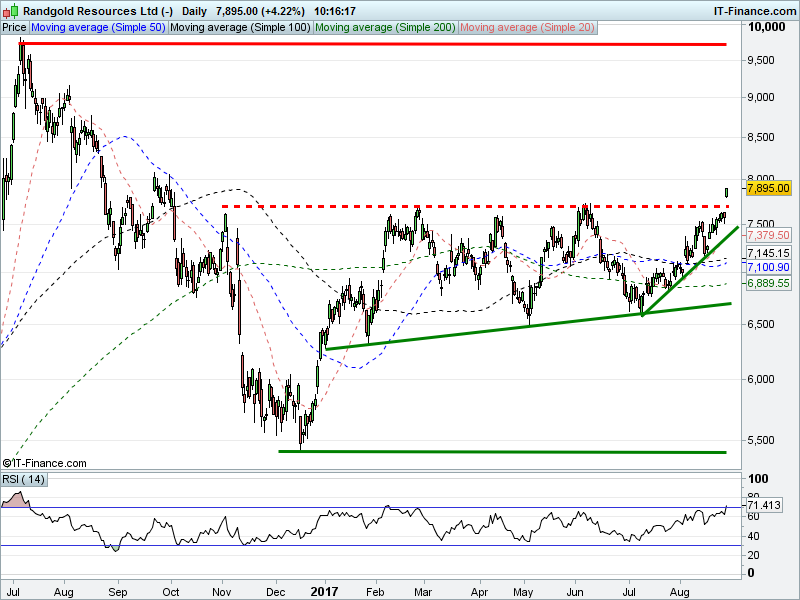
Task: Click the blue 7,100.90 value tag
Action: [x=768, y=267]
